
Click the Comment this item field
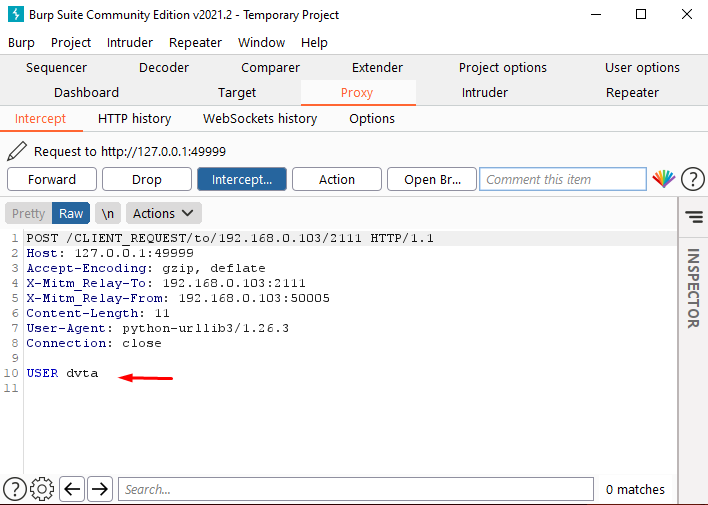pyautogui.click(x=563, y=179)
